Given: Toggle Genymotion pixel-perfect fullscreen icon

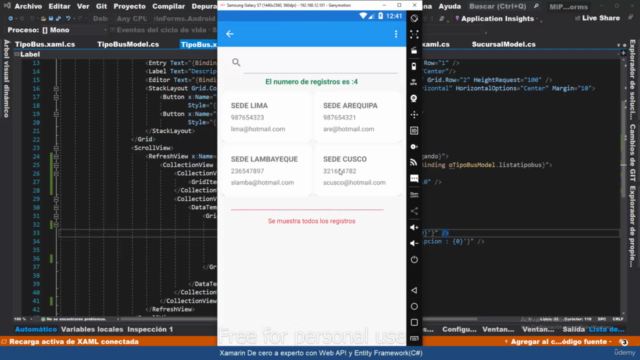Looking at the screenshot, I should (x=414, y=34).
